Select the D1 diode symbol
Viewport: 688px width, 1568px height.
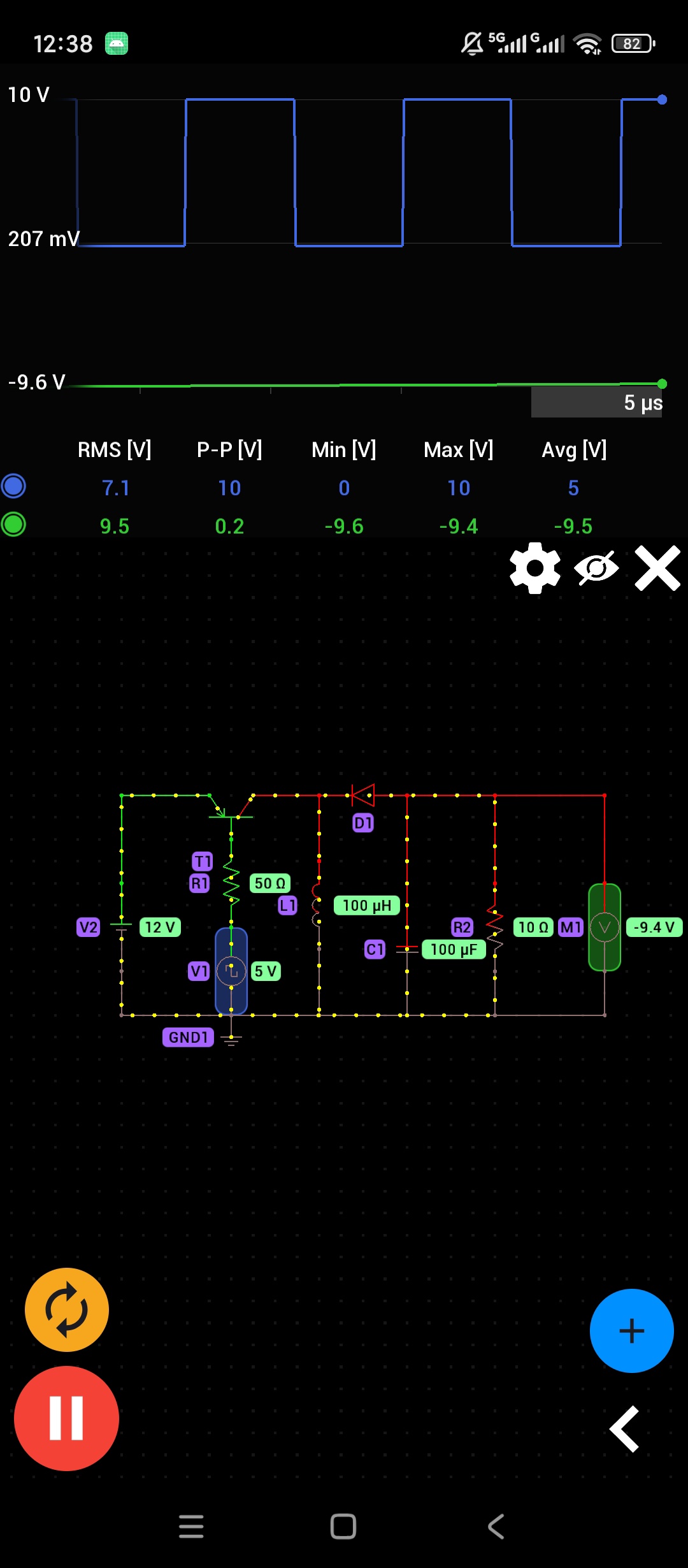(363, 795)
